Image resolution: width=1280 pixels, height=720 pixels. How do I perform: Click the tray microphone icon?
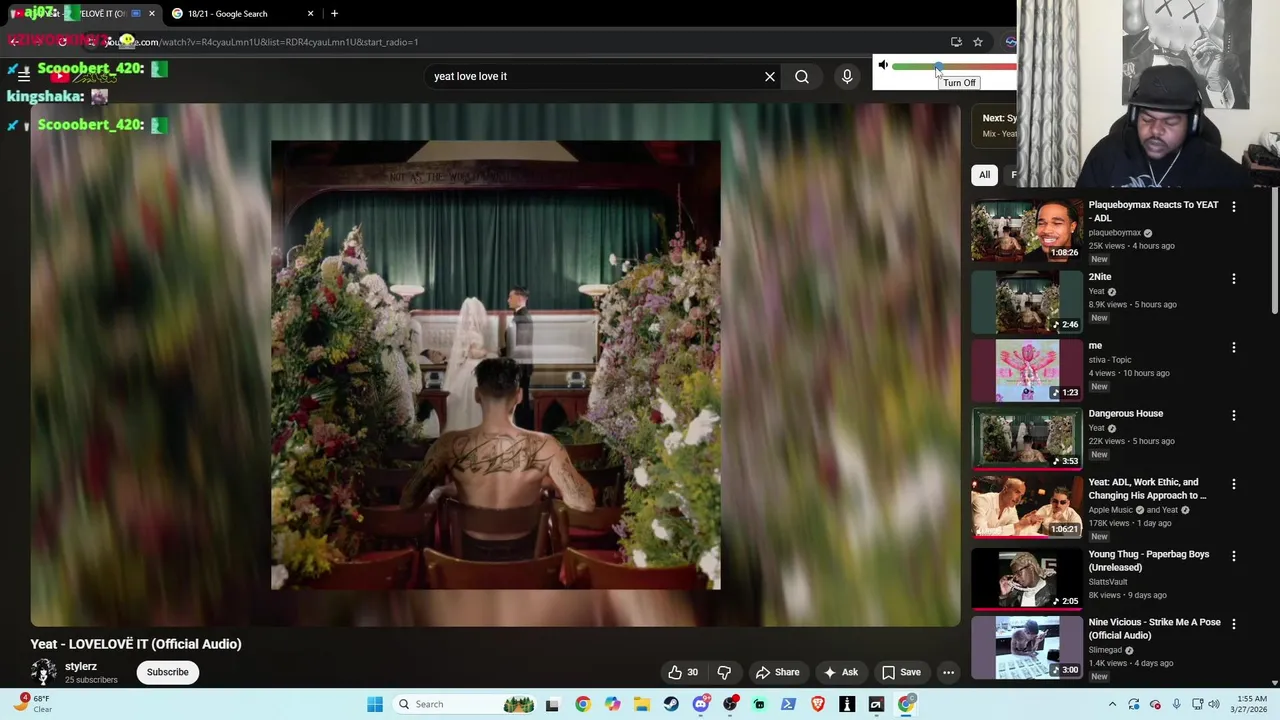point(1176,704)
